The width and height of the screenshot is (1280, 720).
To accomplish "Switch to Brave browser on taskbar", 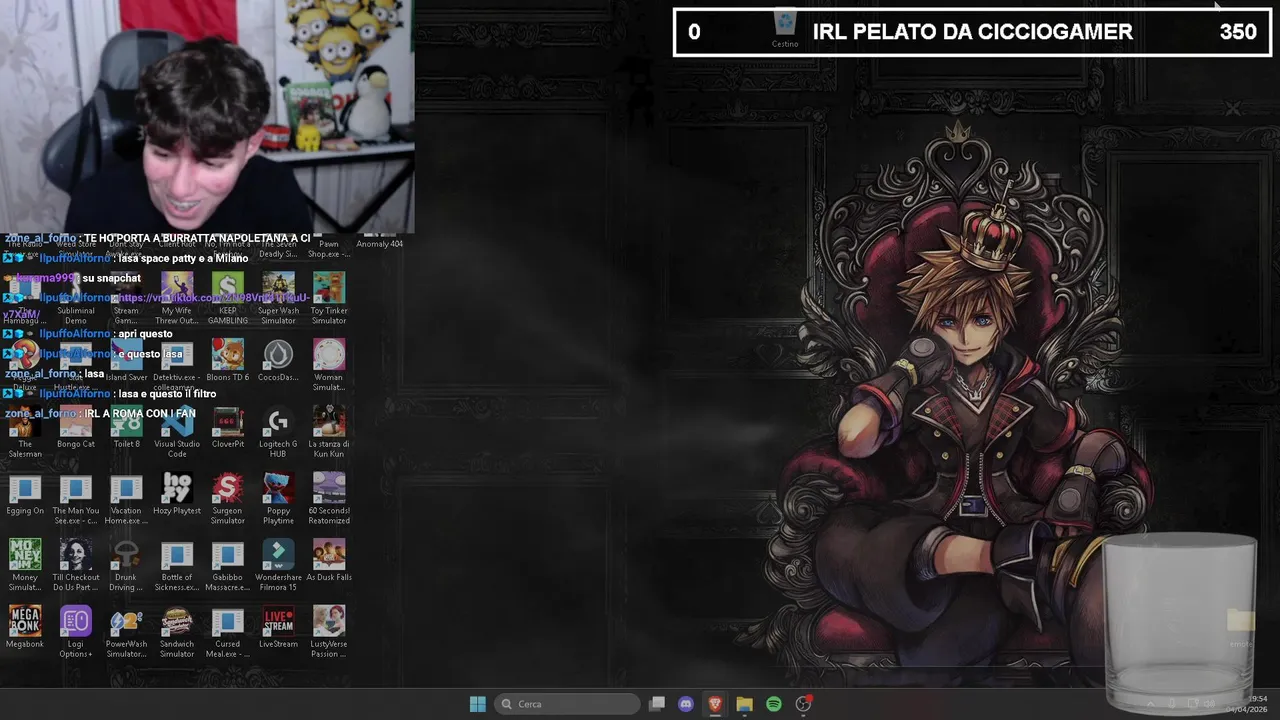I will click(715, 704).
